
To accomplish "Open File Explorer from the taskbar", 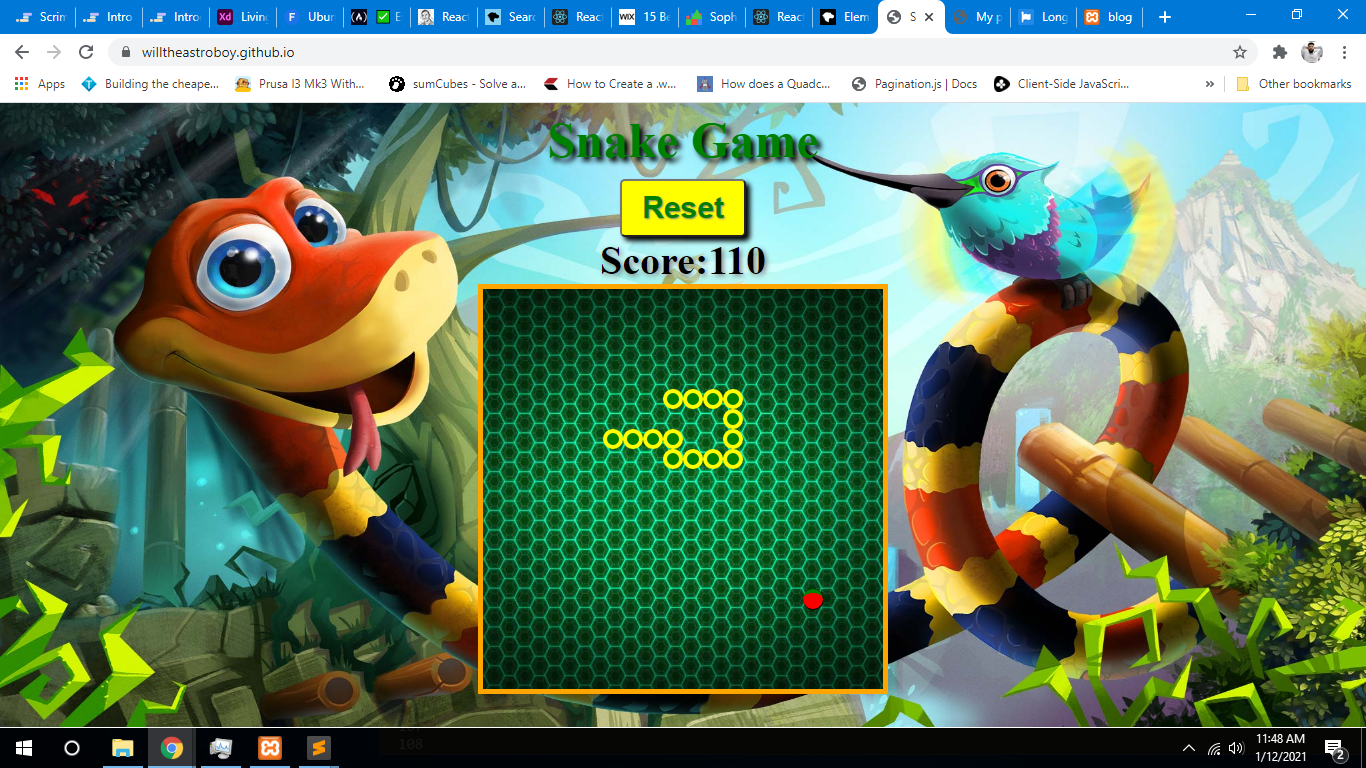I will coord(122,747).
